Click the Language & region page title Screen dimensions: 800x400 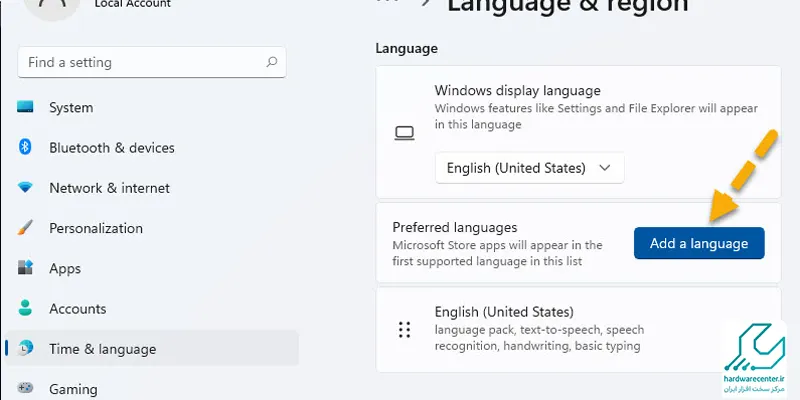pyautogui.click(x=568, y=5)
